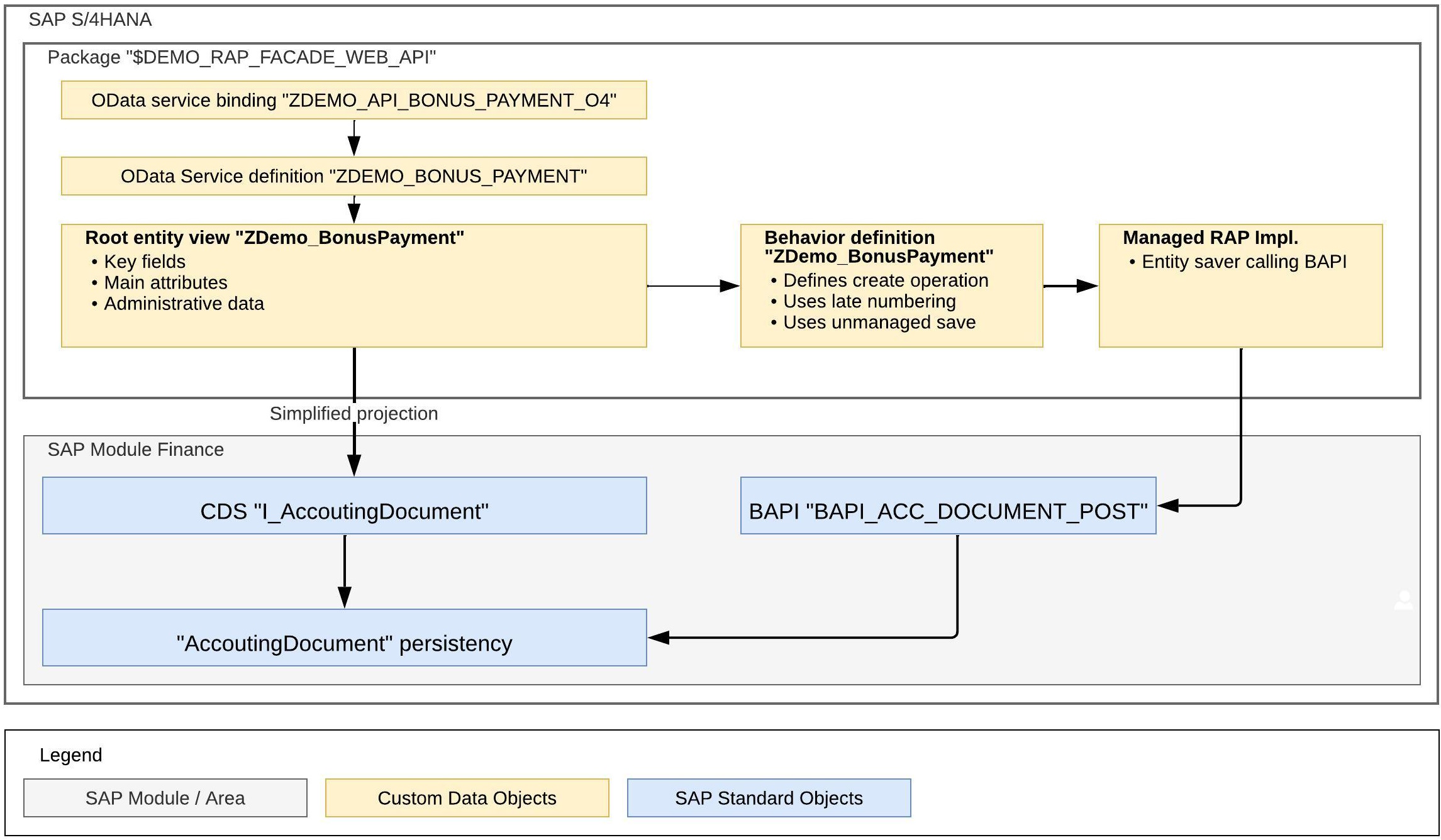Click the SAP S/4HANA title label
Screen dimensions: 1441x840
pyautogui.click(x=90, y=19)
